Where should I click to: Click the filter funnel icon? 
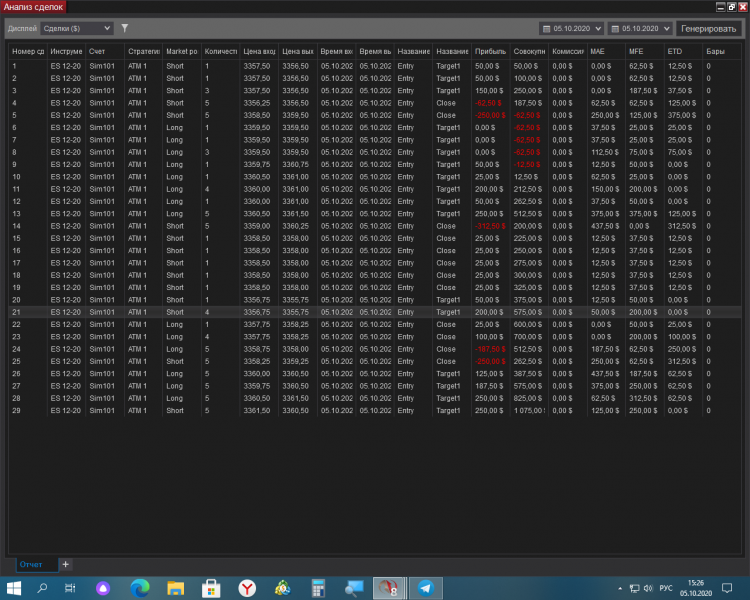pyautogui.click(x=124, y=28)
